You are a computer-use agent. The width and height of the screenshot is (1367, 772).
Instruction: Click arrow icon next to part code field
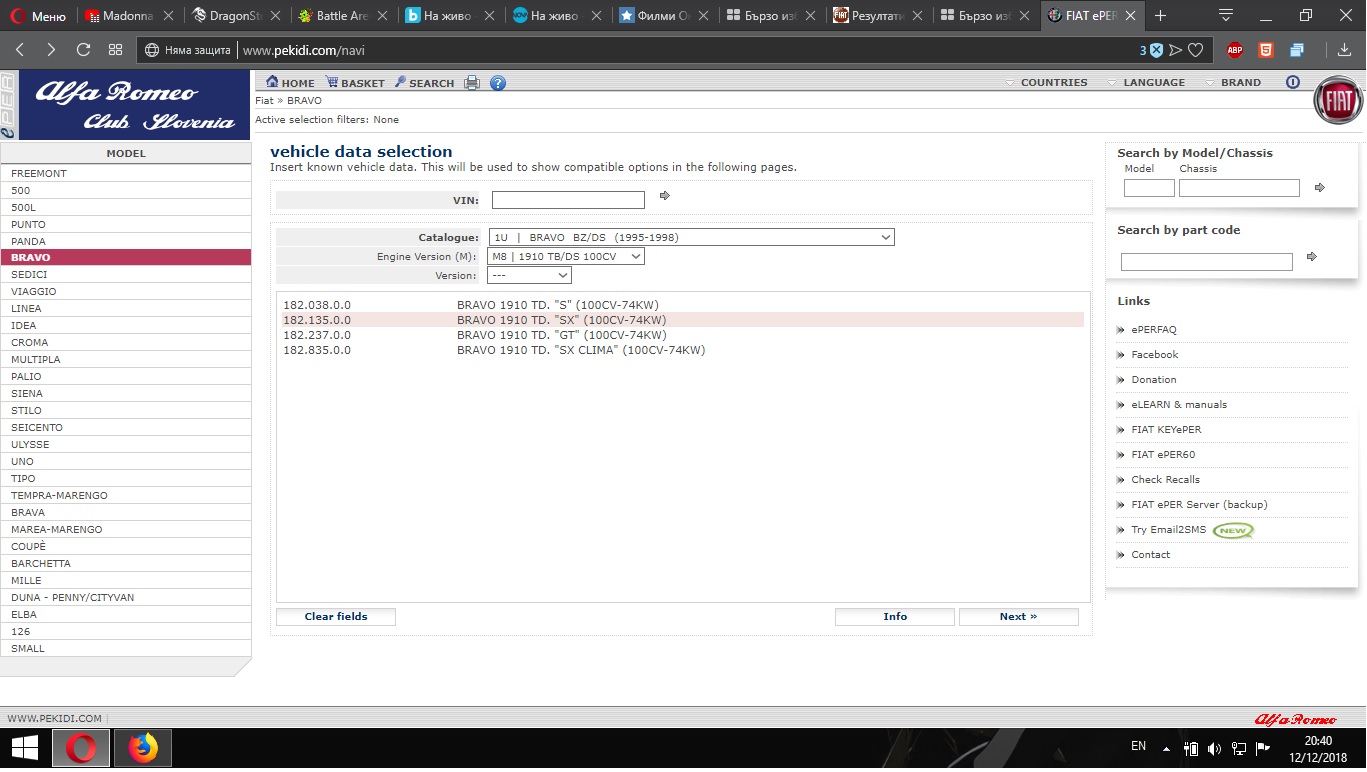coord(1312,257)
